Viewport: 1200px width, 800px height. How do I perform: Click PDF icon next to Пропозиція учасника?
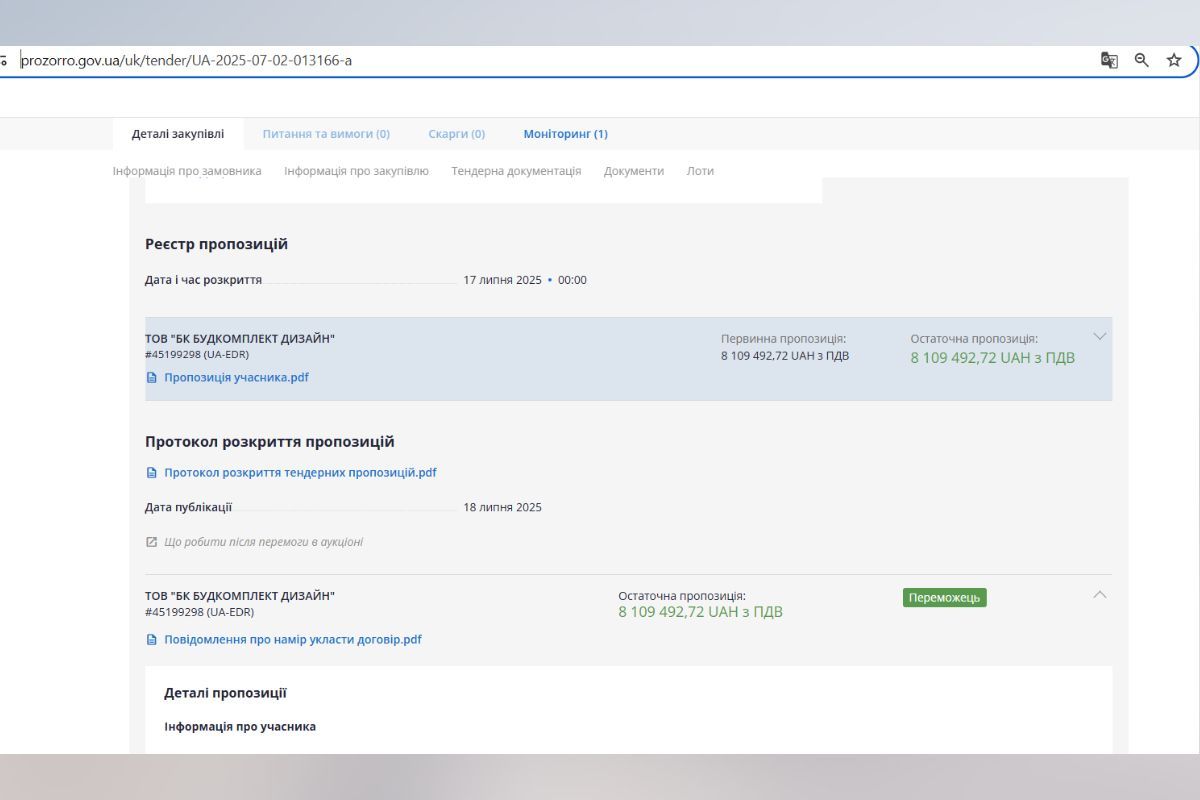pos(152,378)
